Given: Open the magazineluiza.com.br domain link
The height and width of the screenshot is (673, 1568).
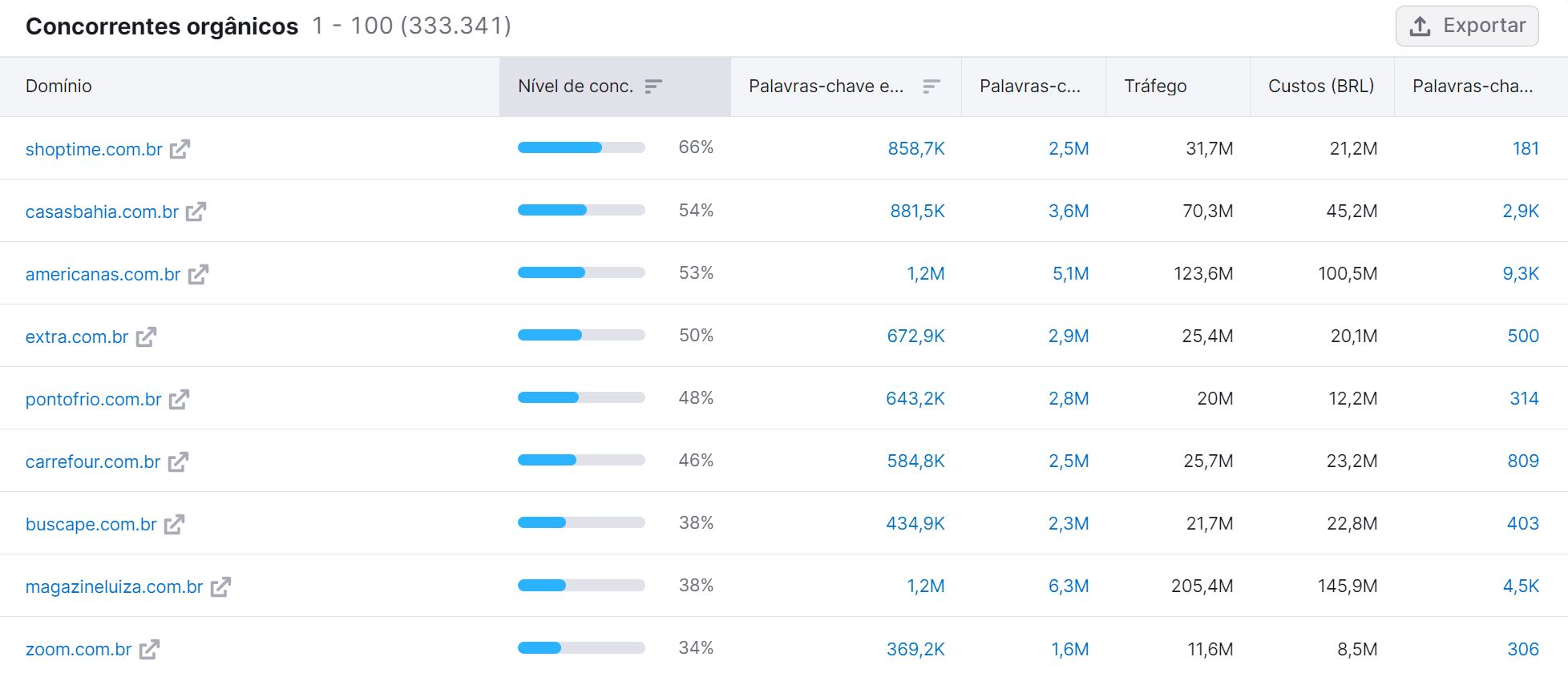Looking at the screenshot, I should 114,586.
